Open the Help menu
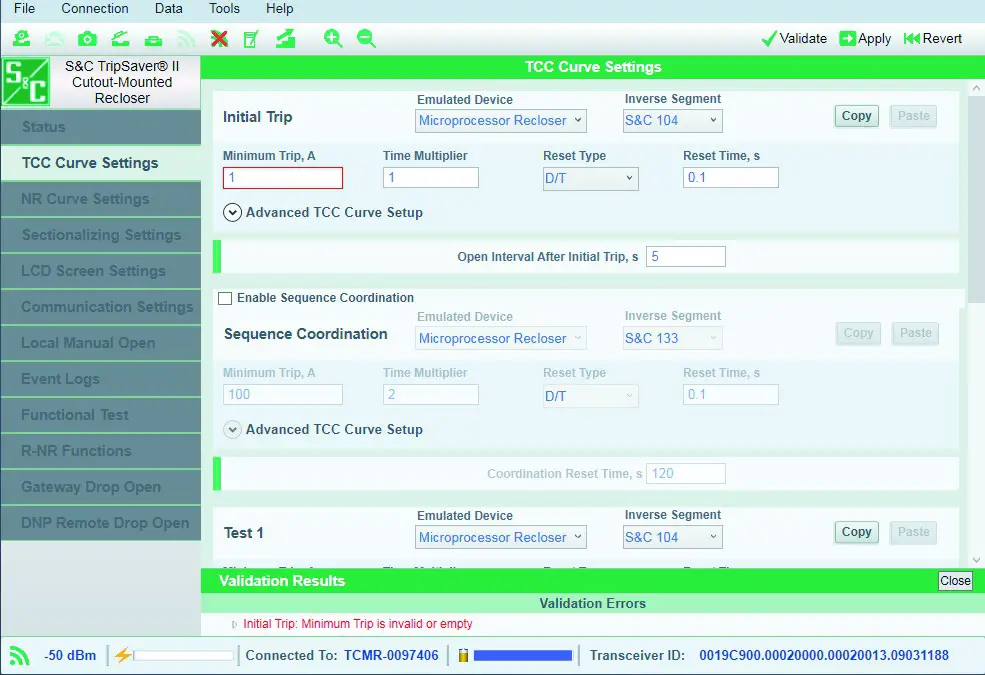Image resolution: width=985 pixels, height=675 pixels. pyautogui.click(x=280, y=9)
